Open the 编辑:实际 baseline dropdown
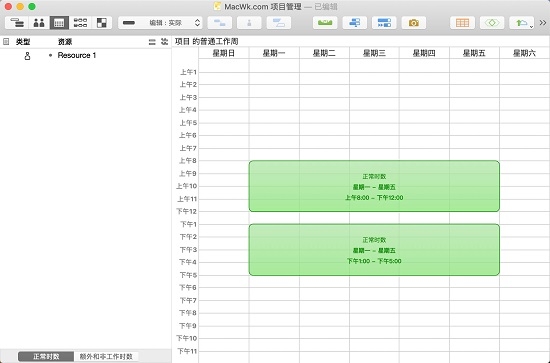550x363 pixels. (160, 23)
